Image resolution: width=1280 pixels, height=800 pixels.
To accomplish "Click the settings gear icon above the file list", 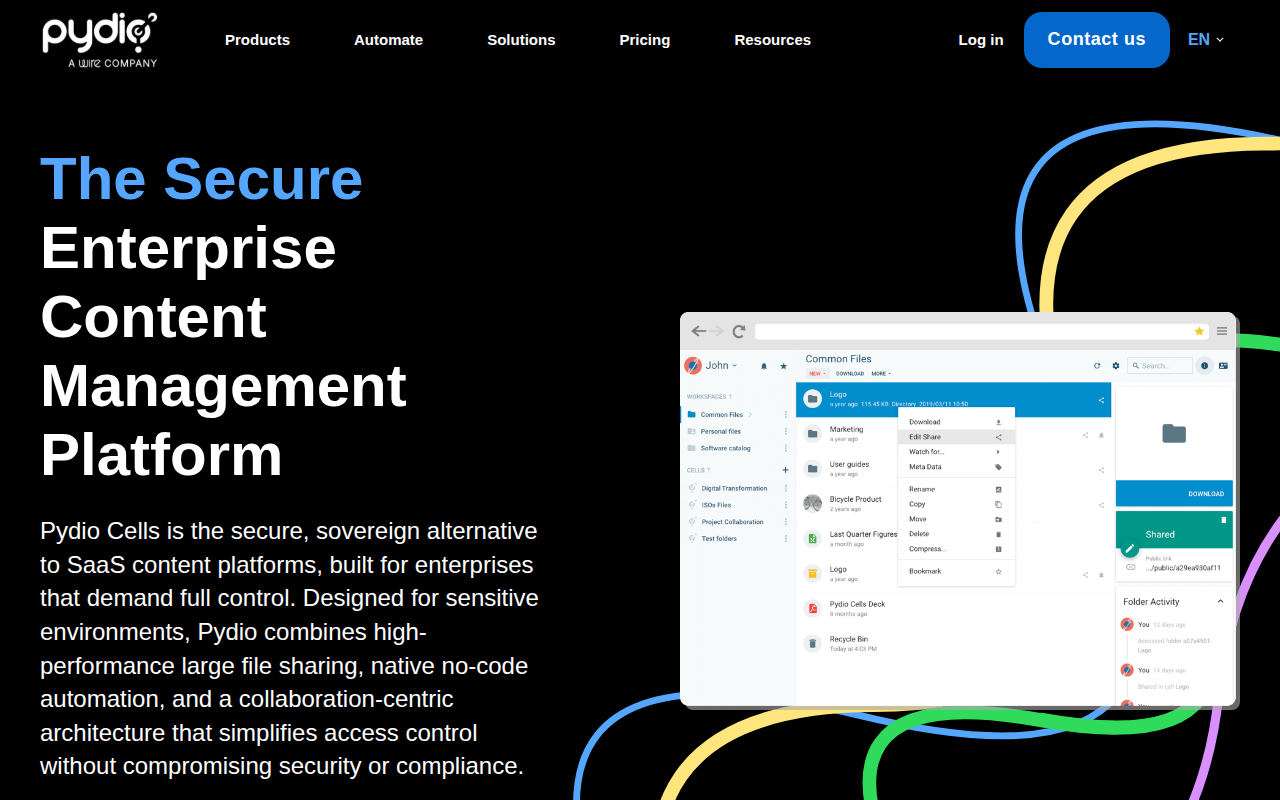I will pos(1116,366).
